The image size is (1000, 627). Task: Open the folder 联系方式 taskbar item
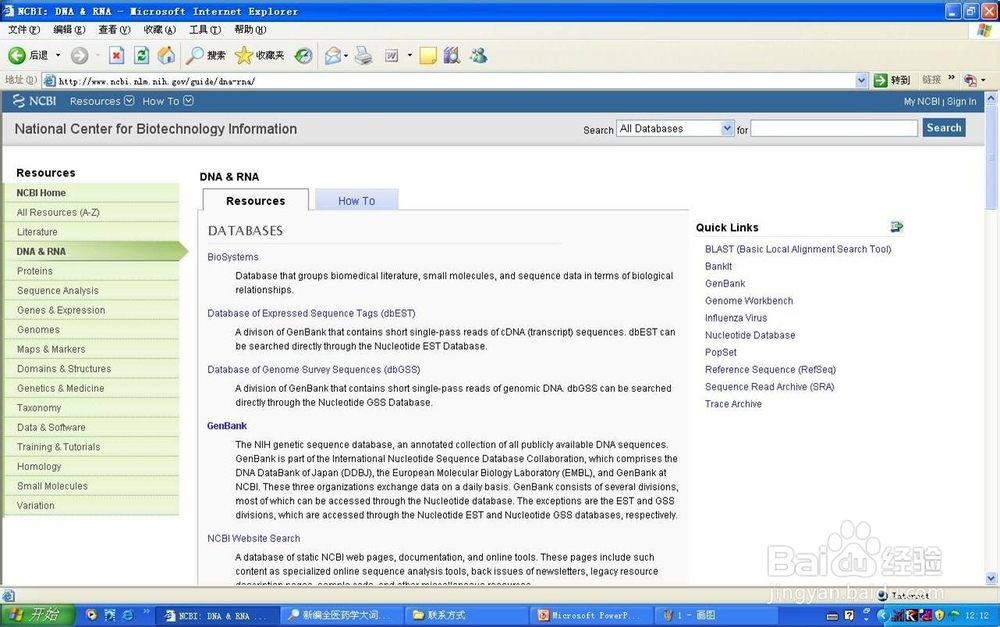466,616
